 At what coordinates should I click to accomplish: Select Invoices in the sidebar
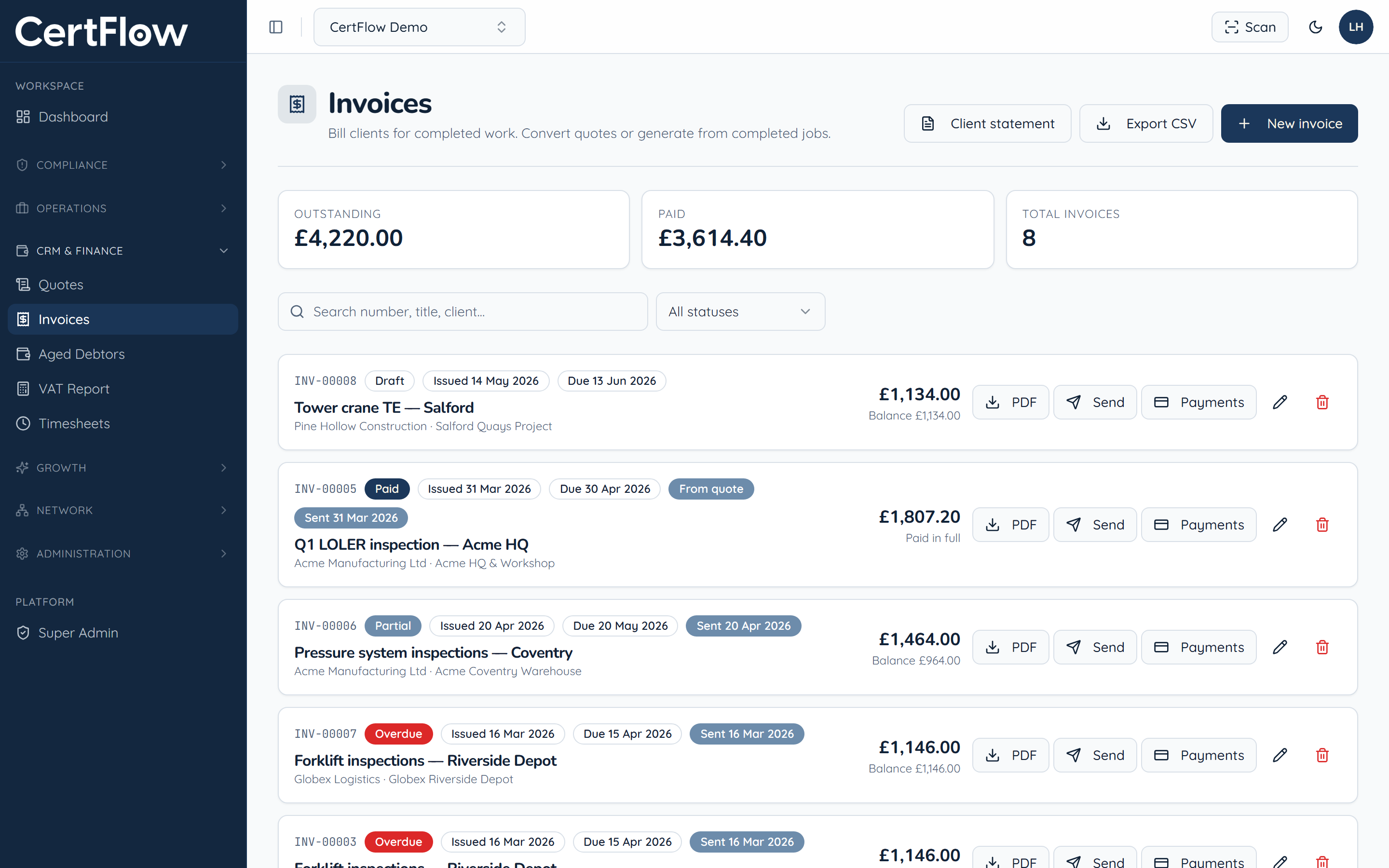pyautogui.click(x=123, y=319)
